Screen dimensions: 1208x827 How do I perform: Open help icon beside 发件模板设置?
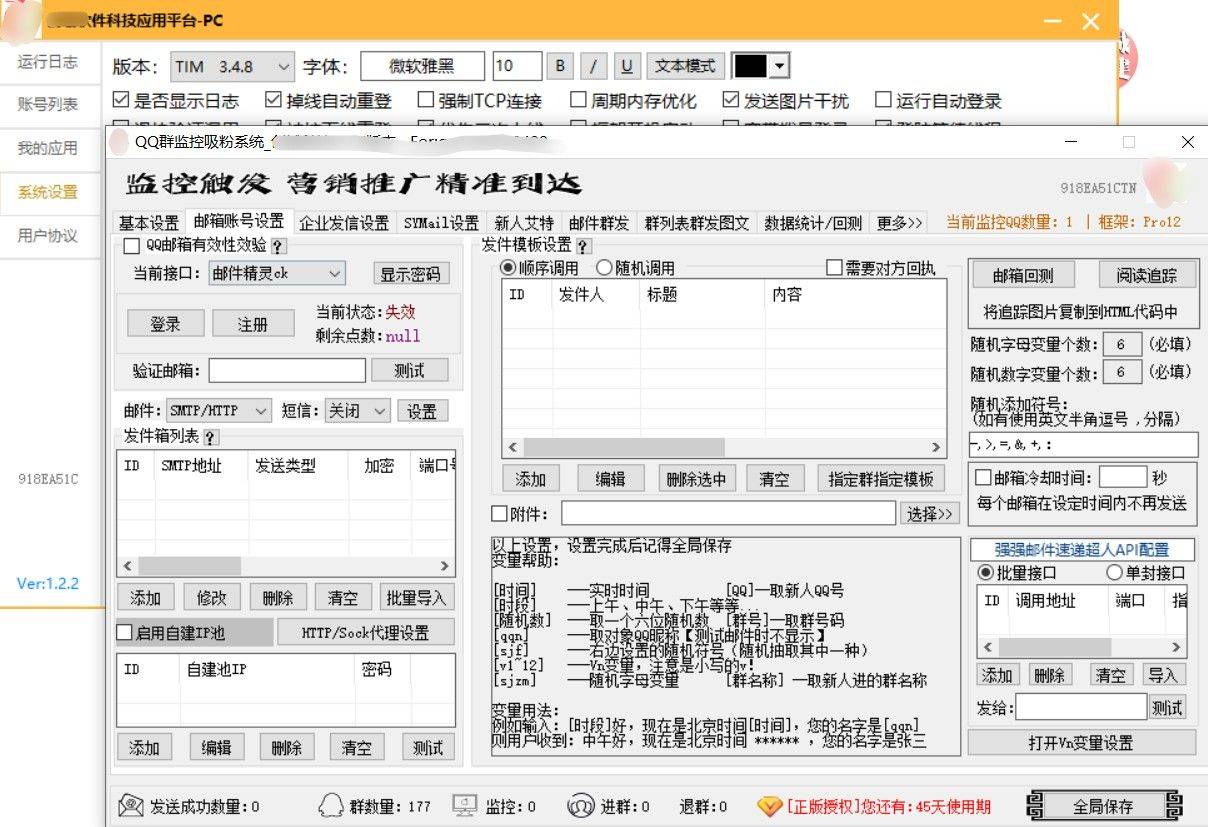pyautogui.click(x=584, y=246)
